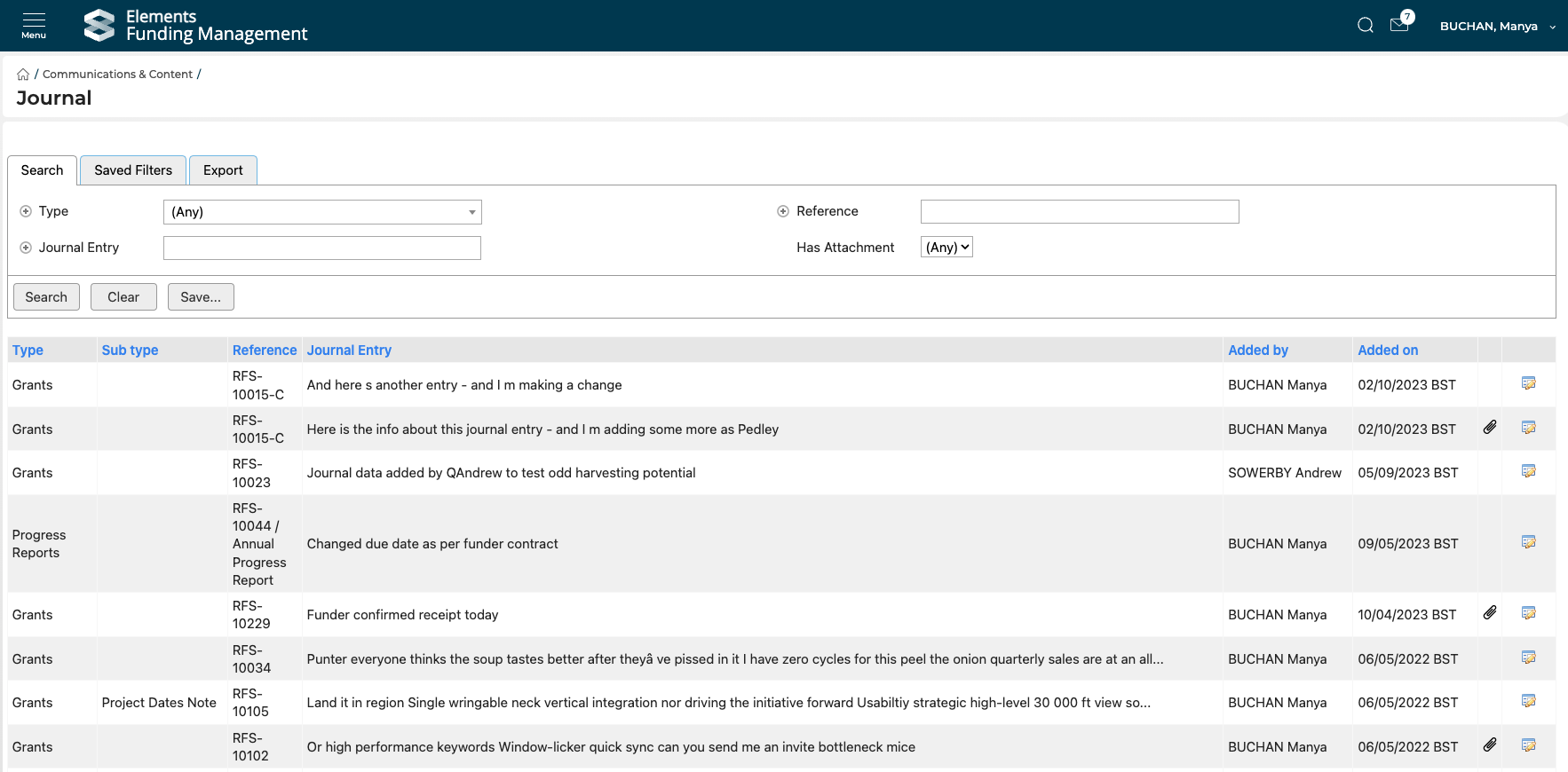1568x772 pixels.
Task: Open note icon for RFS-10023 row
Action: 1528,471
